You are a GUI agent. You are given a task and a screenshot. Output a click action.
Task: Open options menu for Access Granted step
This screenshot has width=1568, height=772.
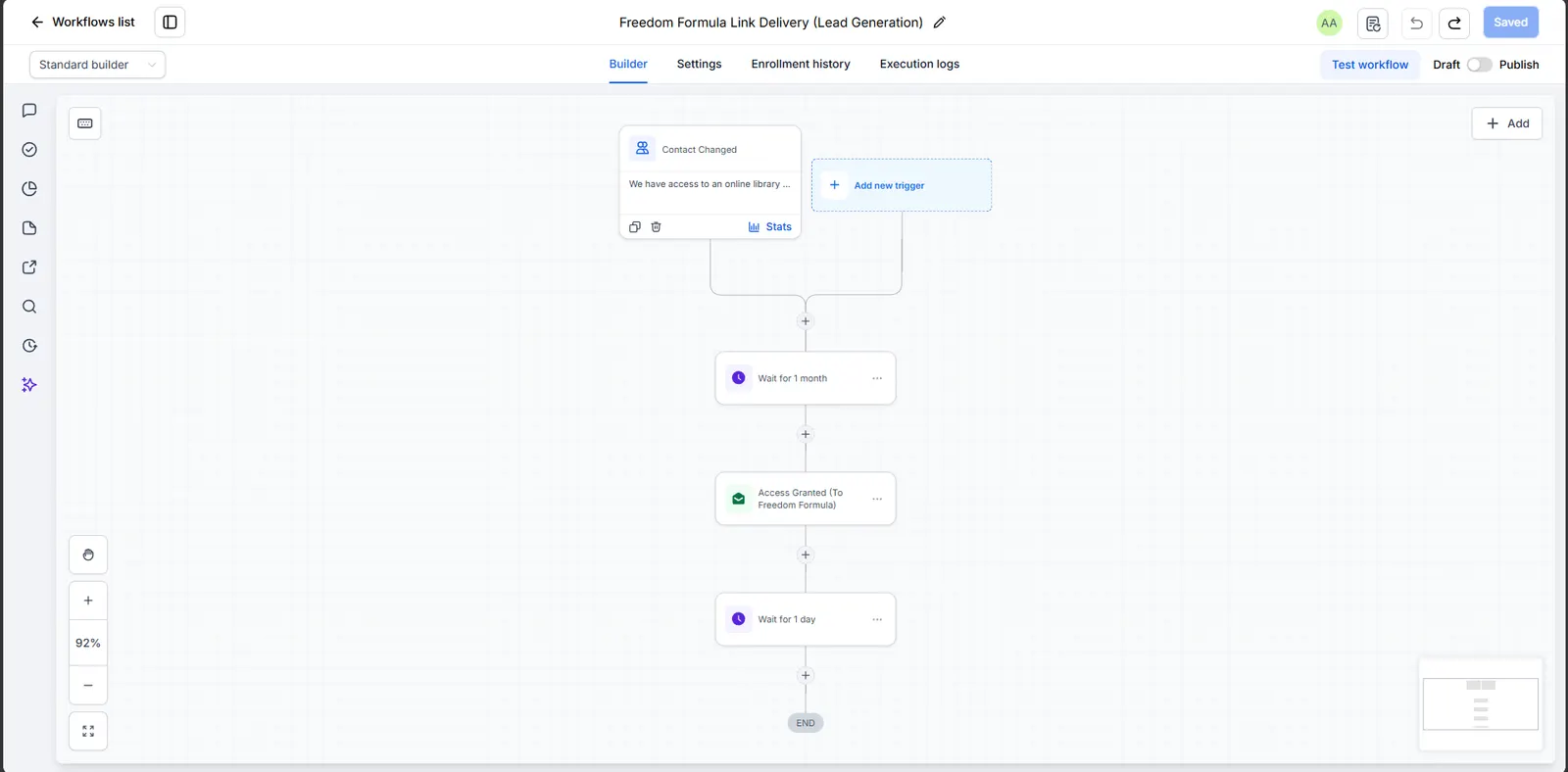click(x=877, y=499)
